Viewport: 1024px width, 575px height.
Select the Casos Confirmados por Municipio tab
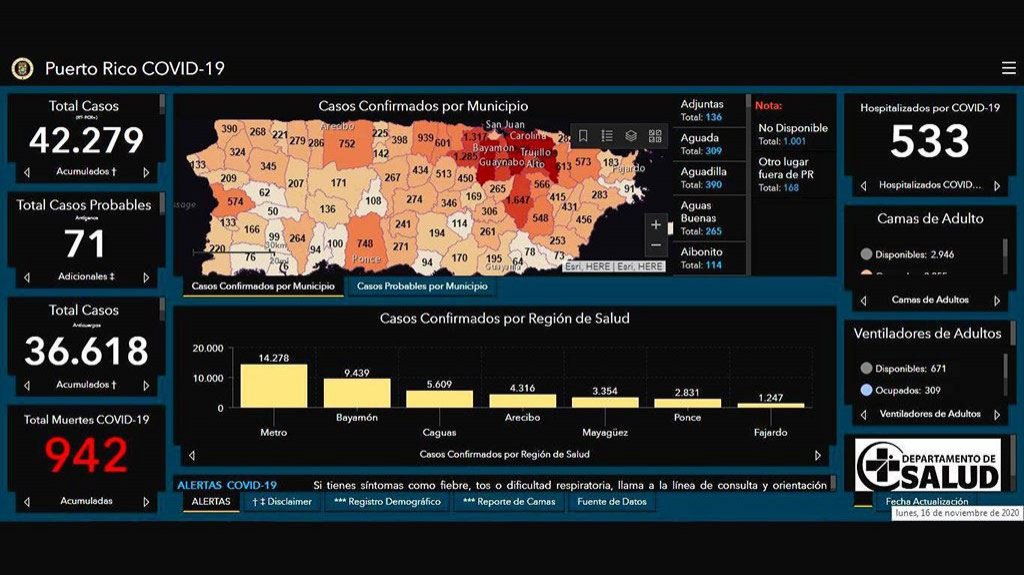click(262, 287)
